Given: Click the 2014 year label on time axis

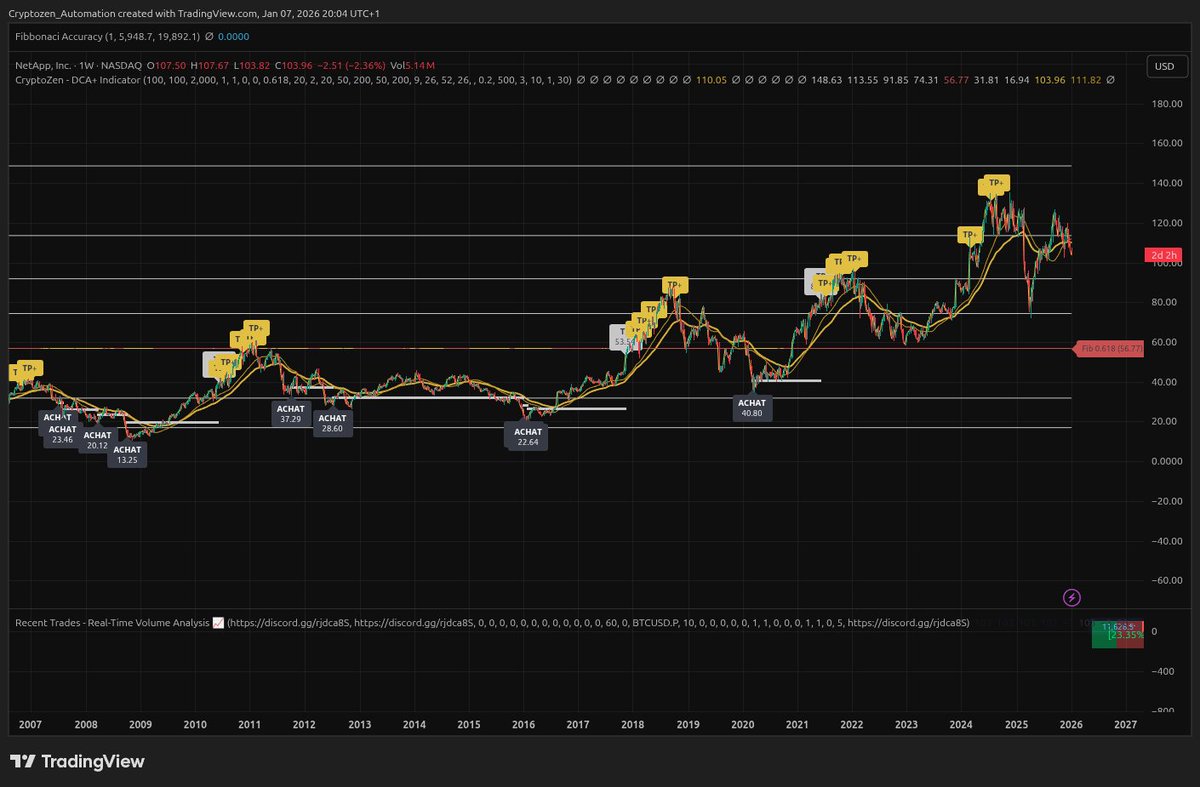Looking at the screenshot, I should [414, 723].
